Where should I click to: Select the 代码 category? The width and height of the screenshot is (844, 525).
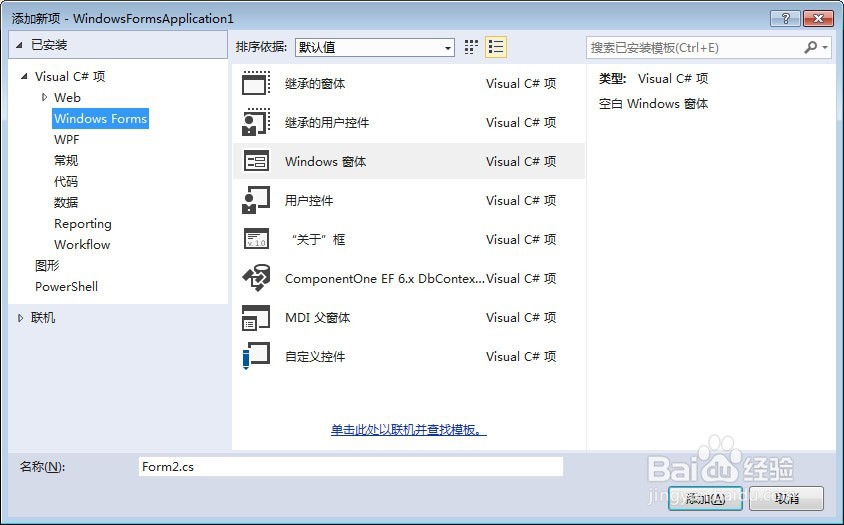coord(66,181)
